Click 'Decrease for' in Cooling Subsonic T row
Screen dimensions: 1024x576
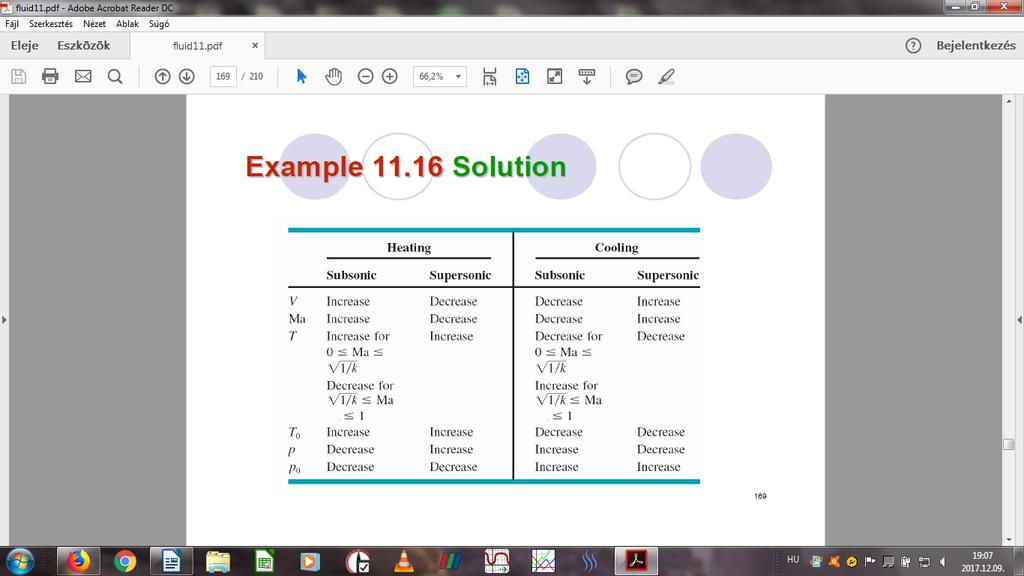coord(568,336)
